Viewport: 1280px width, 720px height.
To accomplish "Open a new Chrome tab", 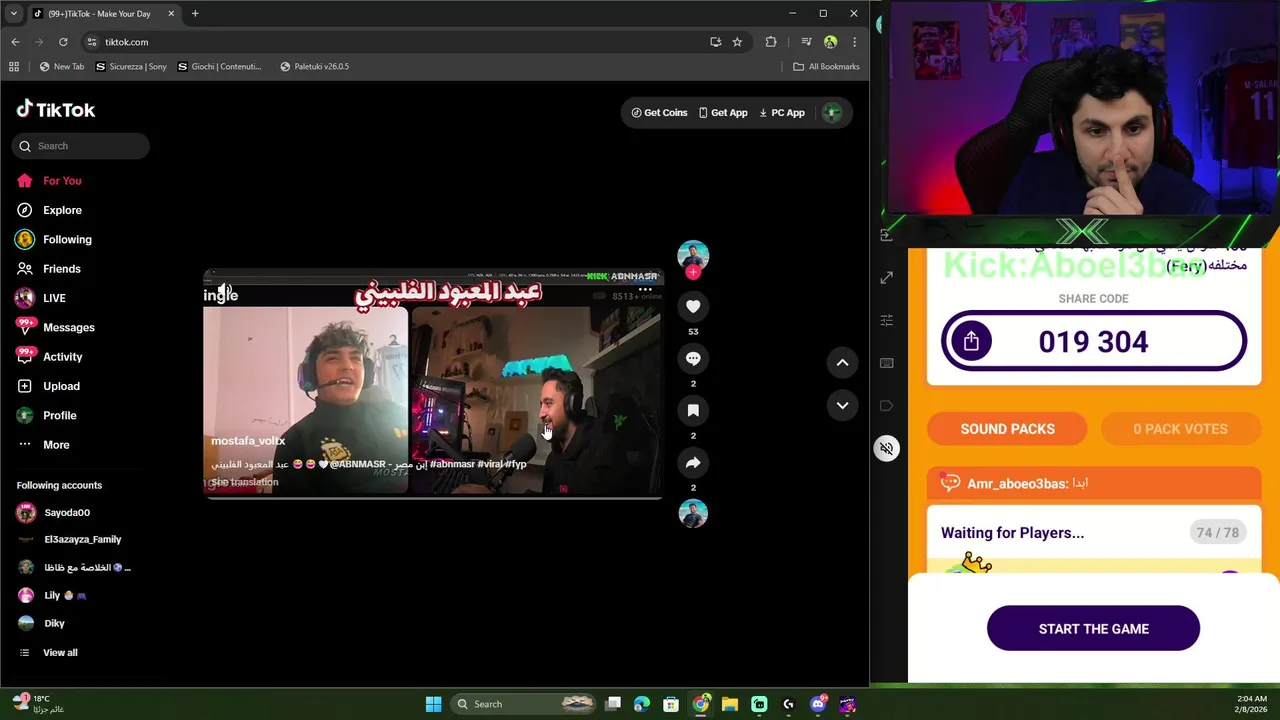I will click(x=195, y=14).
